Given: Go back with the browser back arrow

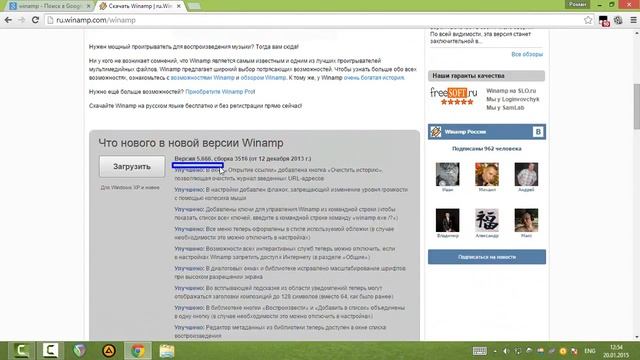Looking at the screenshot, I should pos(8,20).
